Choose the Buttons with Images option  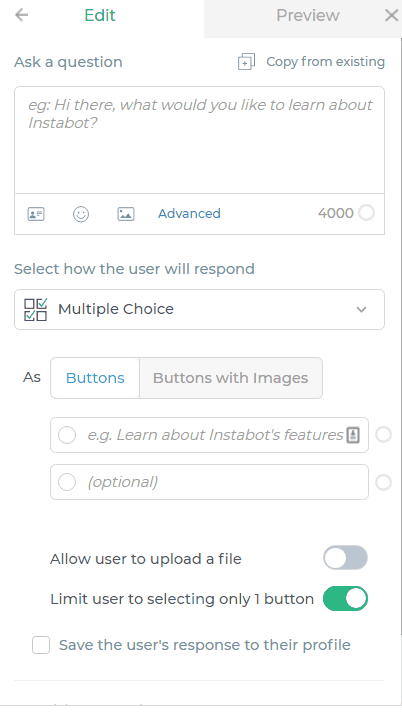tap(231, 378)
